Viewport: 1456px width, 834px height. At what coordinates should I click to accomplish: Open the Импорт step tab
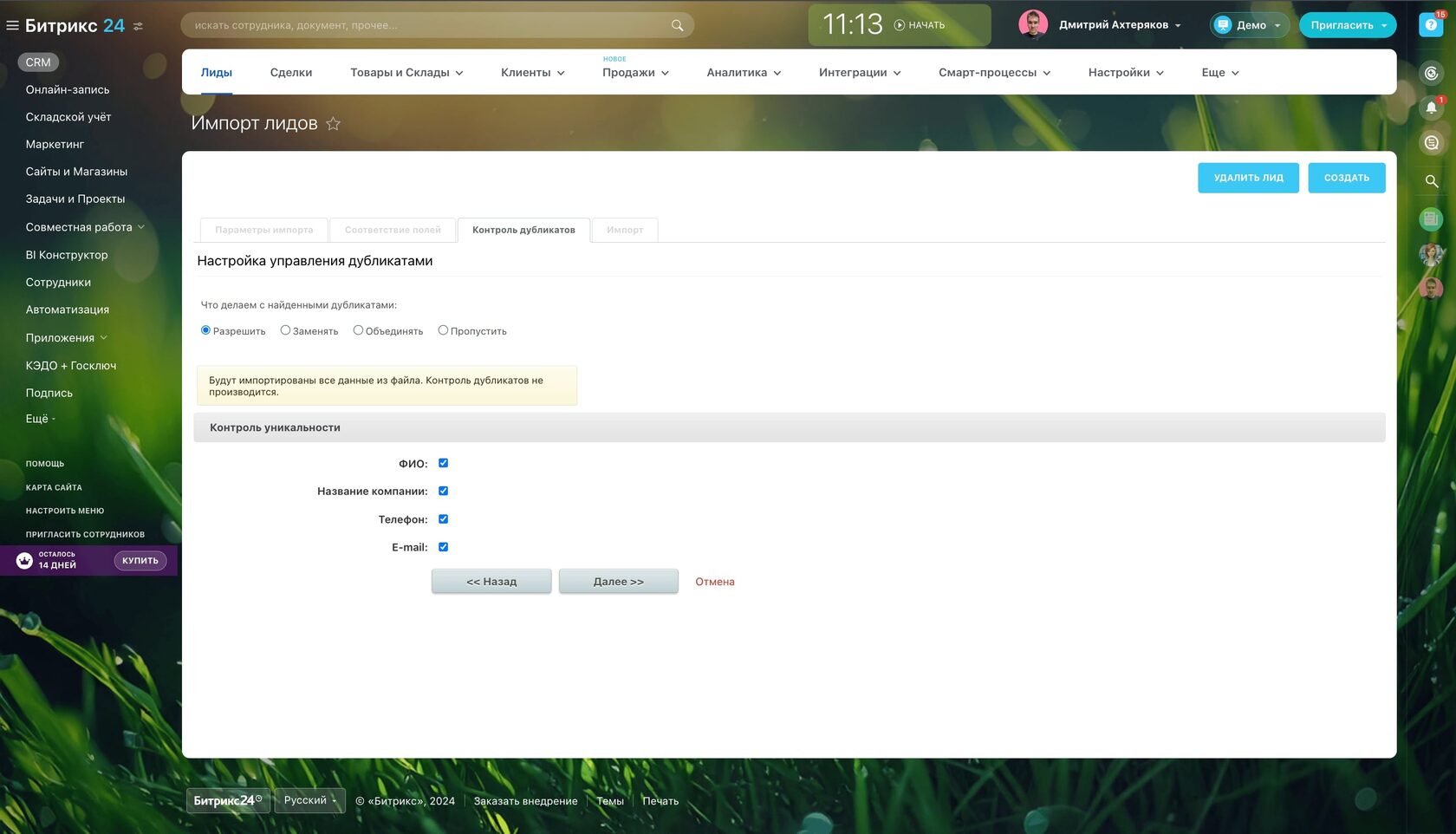click(625, 230)
